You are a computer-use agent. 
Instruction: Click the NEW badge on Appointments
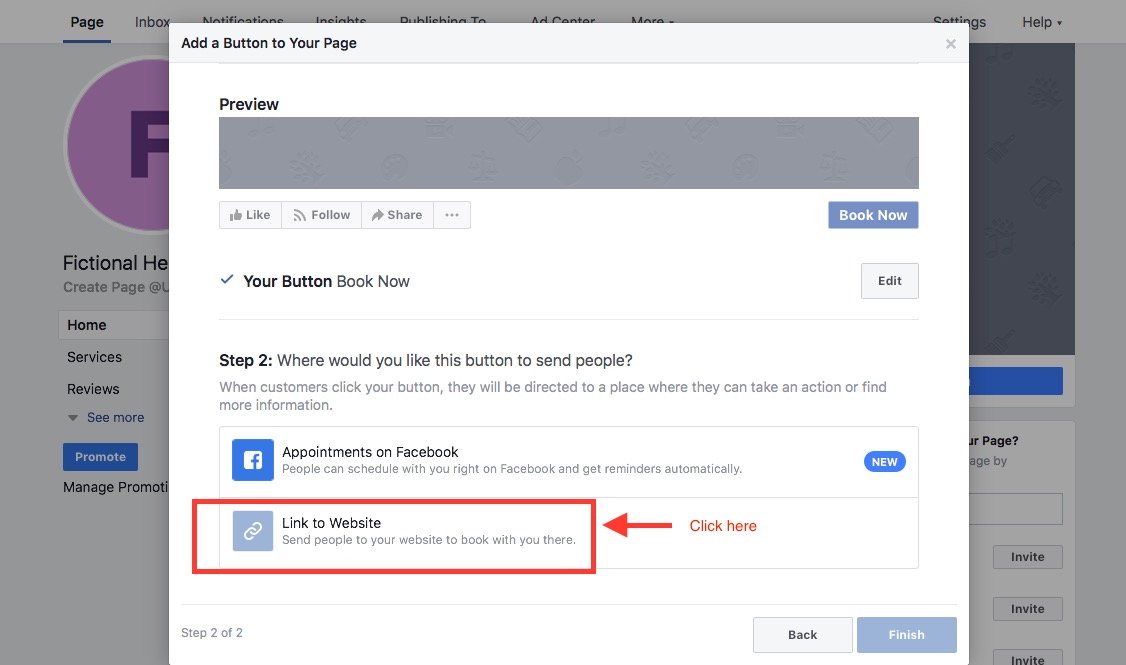click(x=885, y=462)
